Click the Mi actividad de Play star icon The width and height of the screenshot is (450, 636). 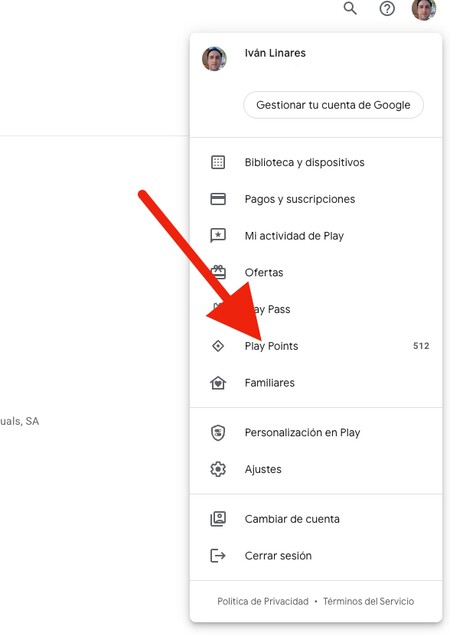pos(218,236)
